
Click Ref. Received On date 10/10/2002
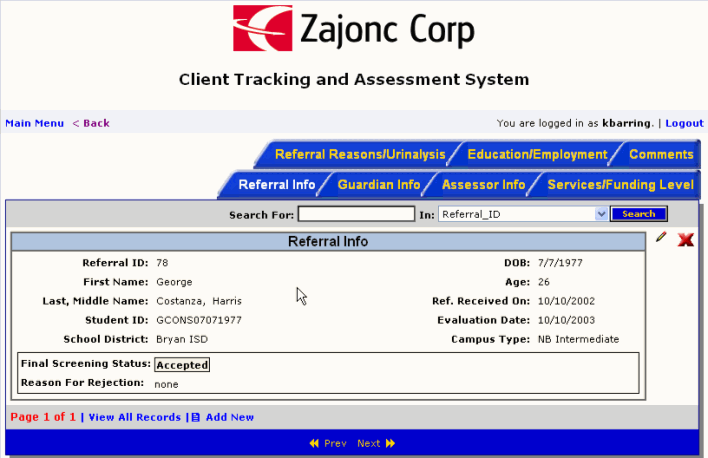pos(566,301)
